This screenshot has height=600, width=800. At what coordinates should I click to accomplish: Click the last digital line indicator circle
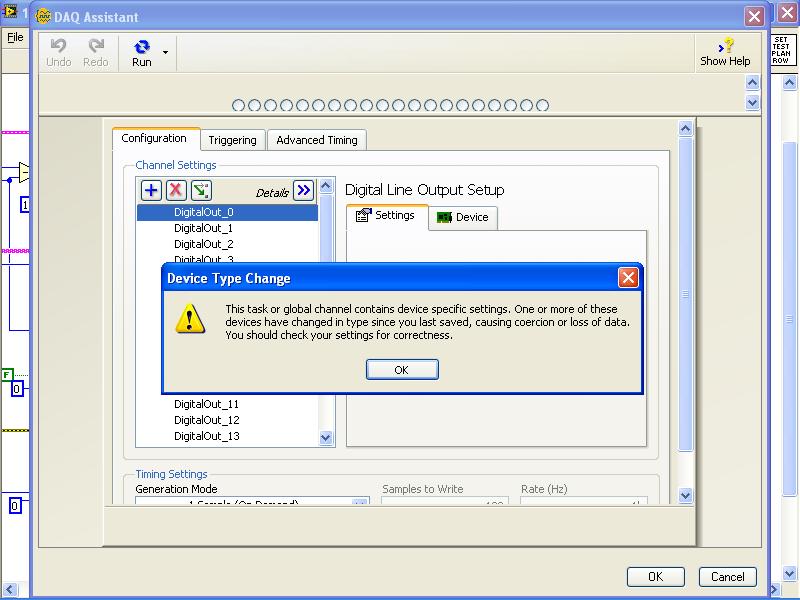(543, 106)
